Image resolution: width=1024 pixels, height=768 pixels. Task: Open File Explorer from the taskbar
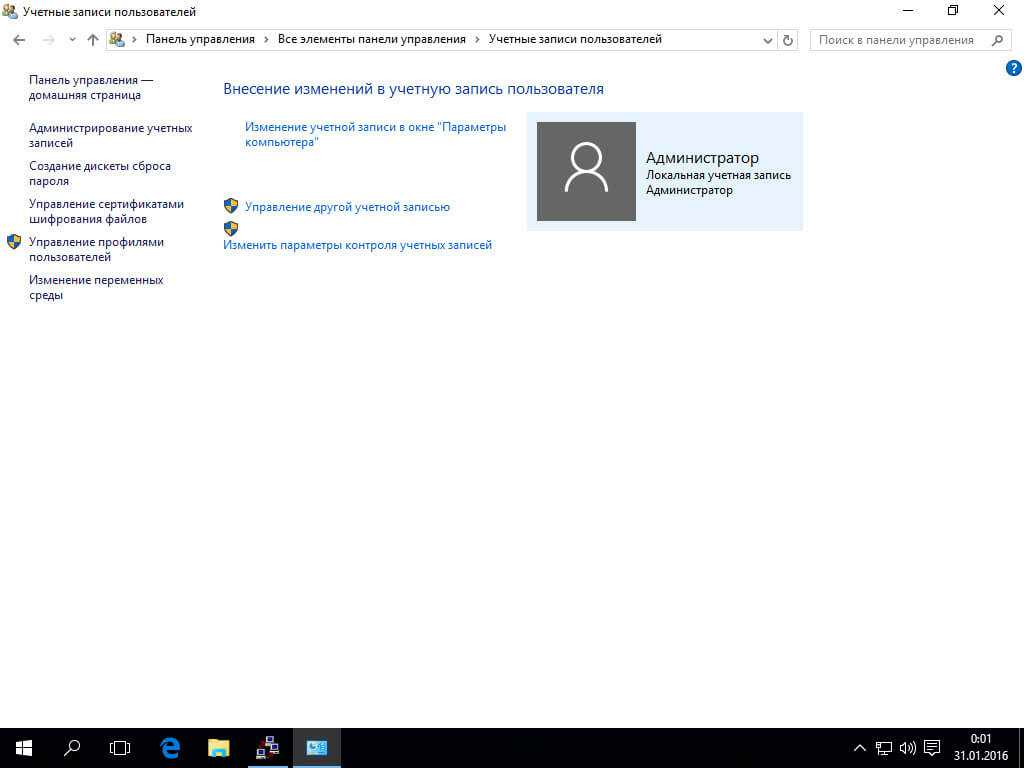(x=218, y=747)
